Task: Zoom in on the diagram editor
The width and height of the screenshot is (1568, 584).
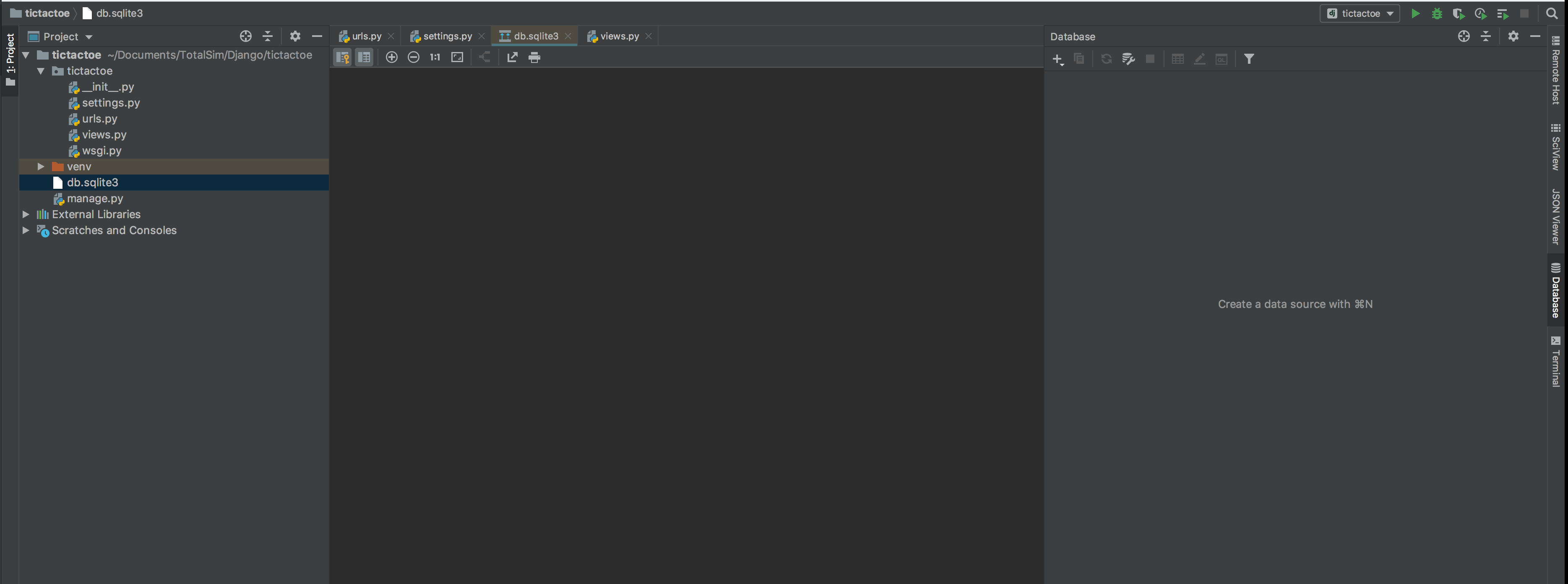Action: 391,57
